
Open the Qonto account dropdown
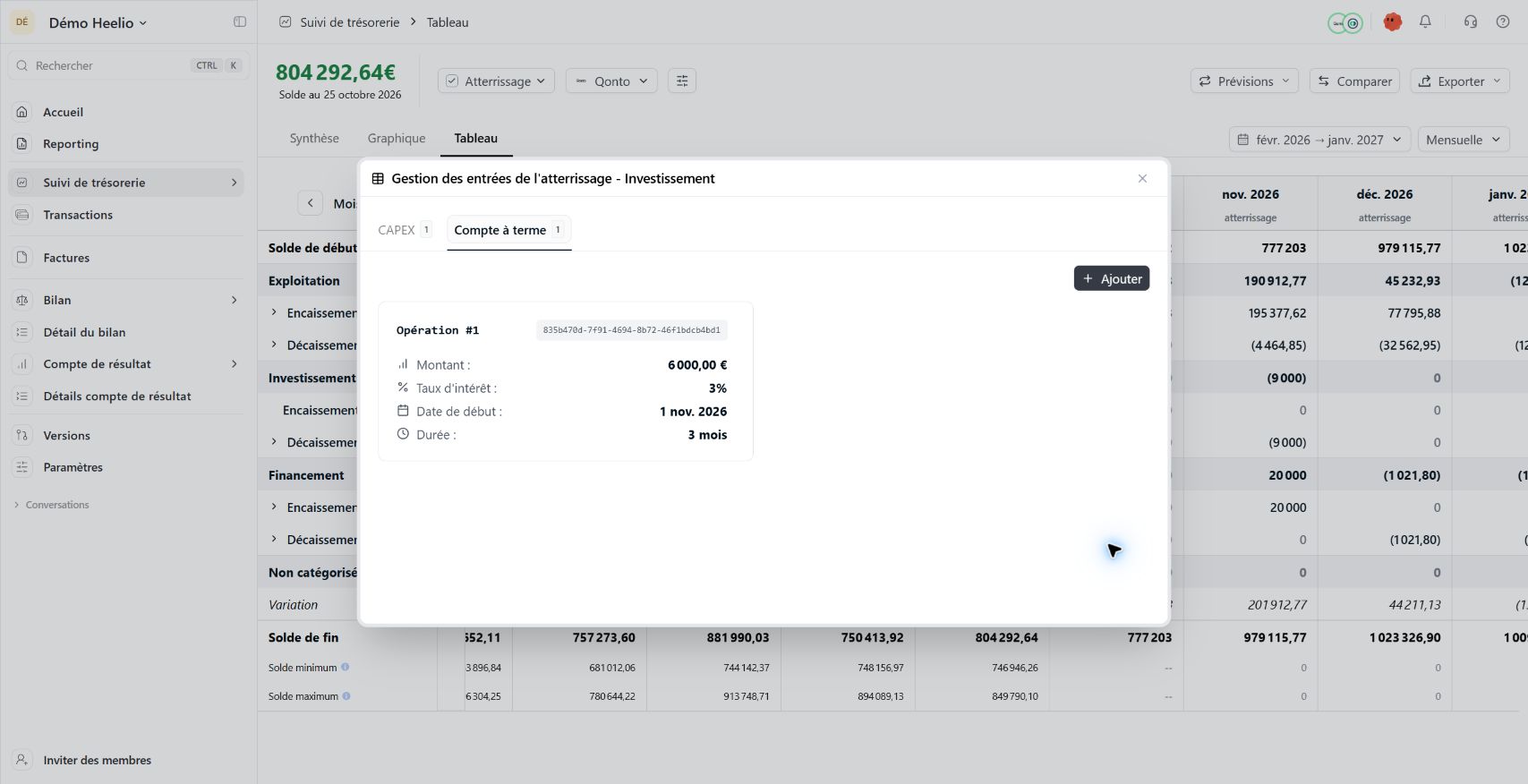612,81
